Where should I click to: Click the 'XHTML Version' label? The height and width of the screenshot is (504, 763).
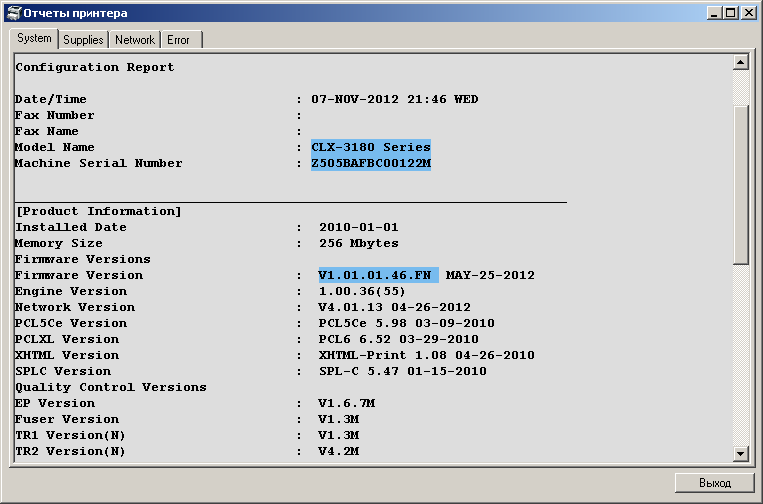pyautogui.click(x=67, y=356)
